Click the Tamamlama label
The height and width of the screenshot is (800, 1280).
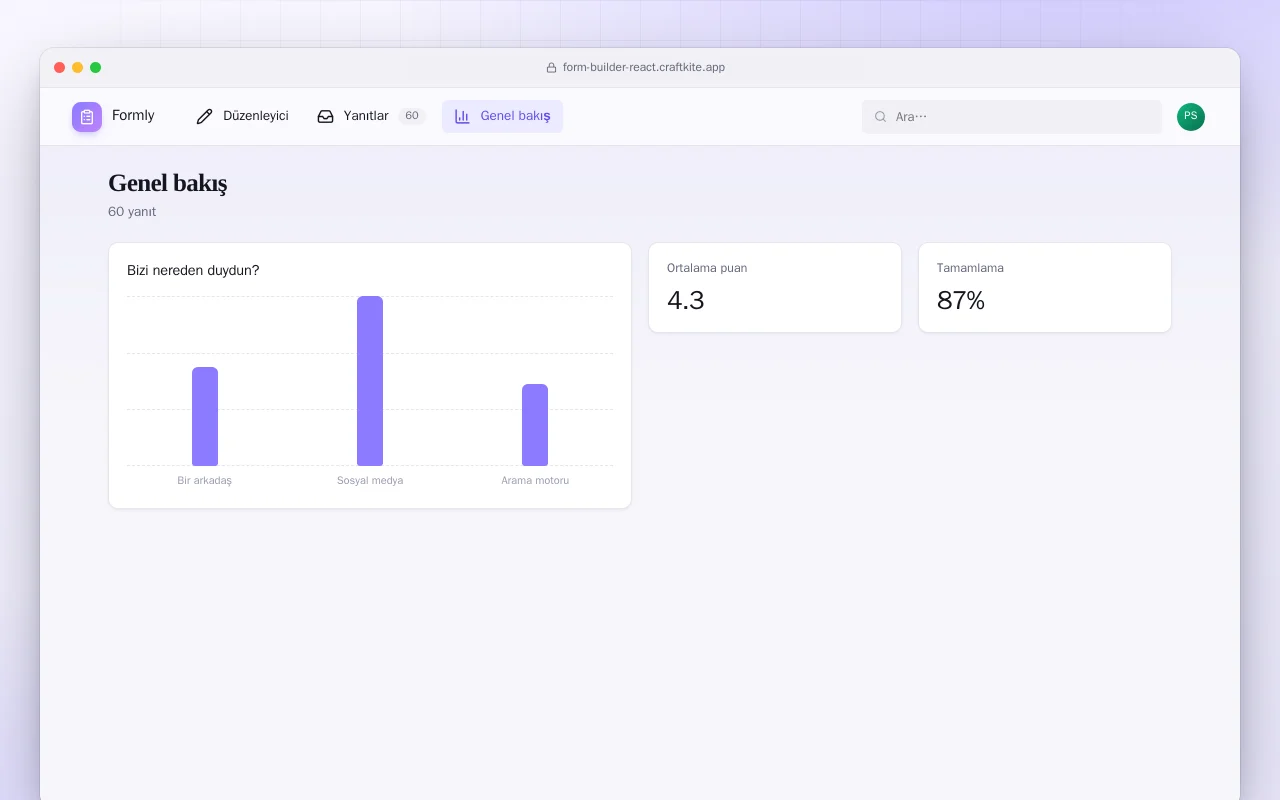970,268
